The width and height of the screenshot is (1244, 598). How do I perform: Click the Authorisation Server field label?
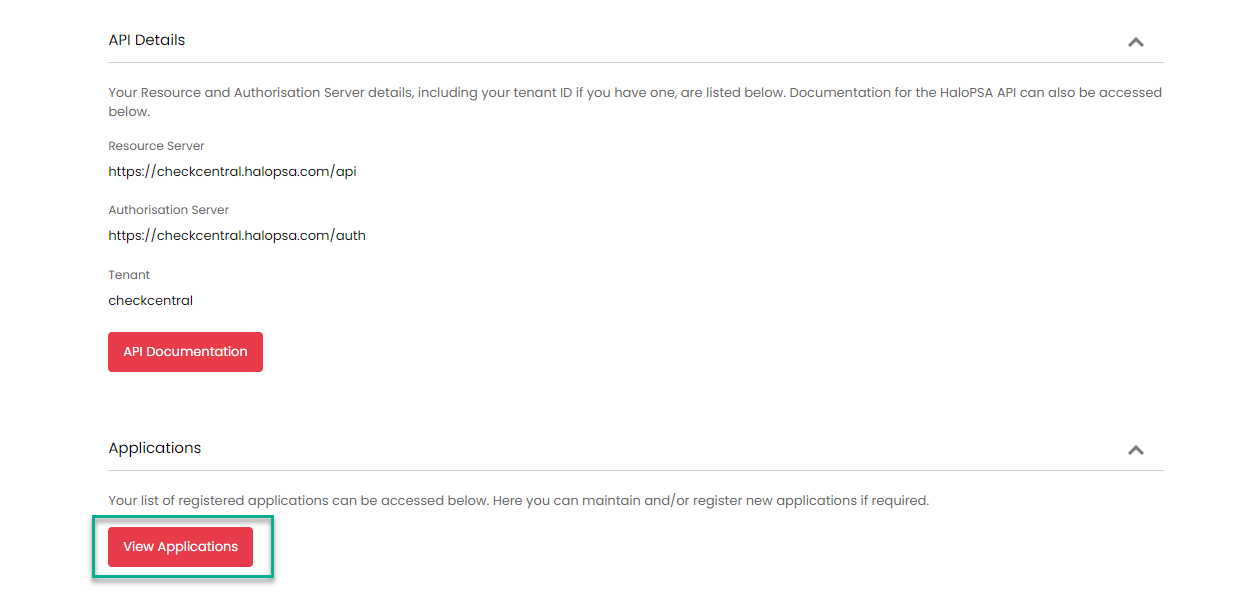(x=168, y=210)
